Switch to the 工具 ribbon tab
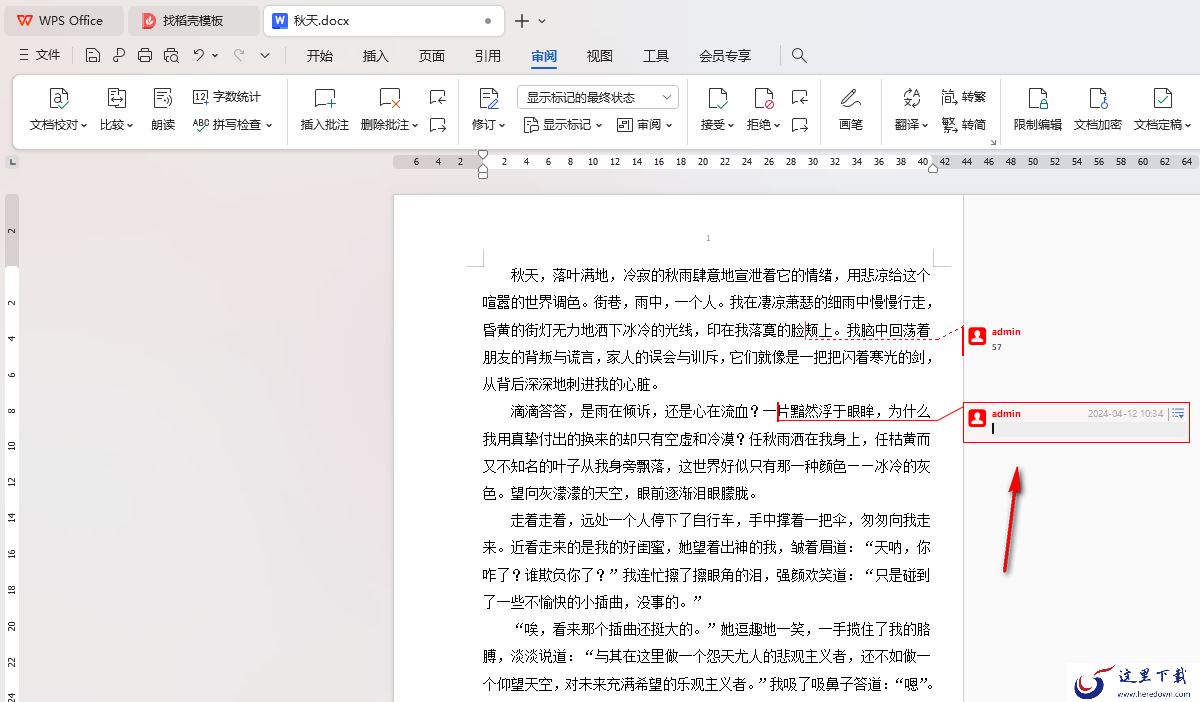This screenshot has height=702, width=1200. 656,56
